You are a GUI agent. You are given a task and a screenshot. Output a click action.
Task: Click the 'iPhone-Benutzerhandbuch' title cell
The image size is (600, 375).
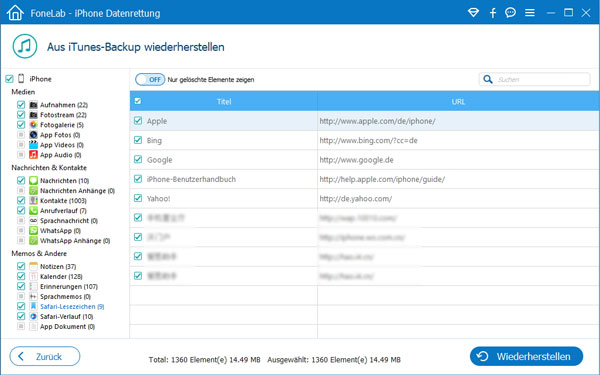[191, 179]
